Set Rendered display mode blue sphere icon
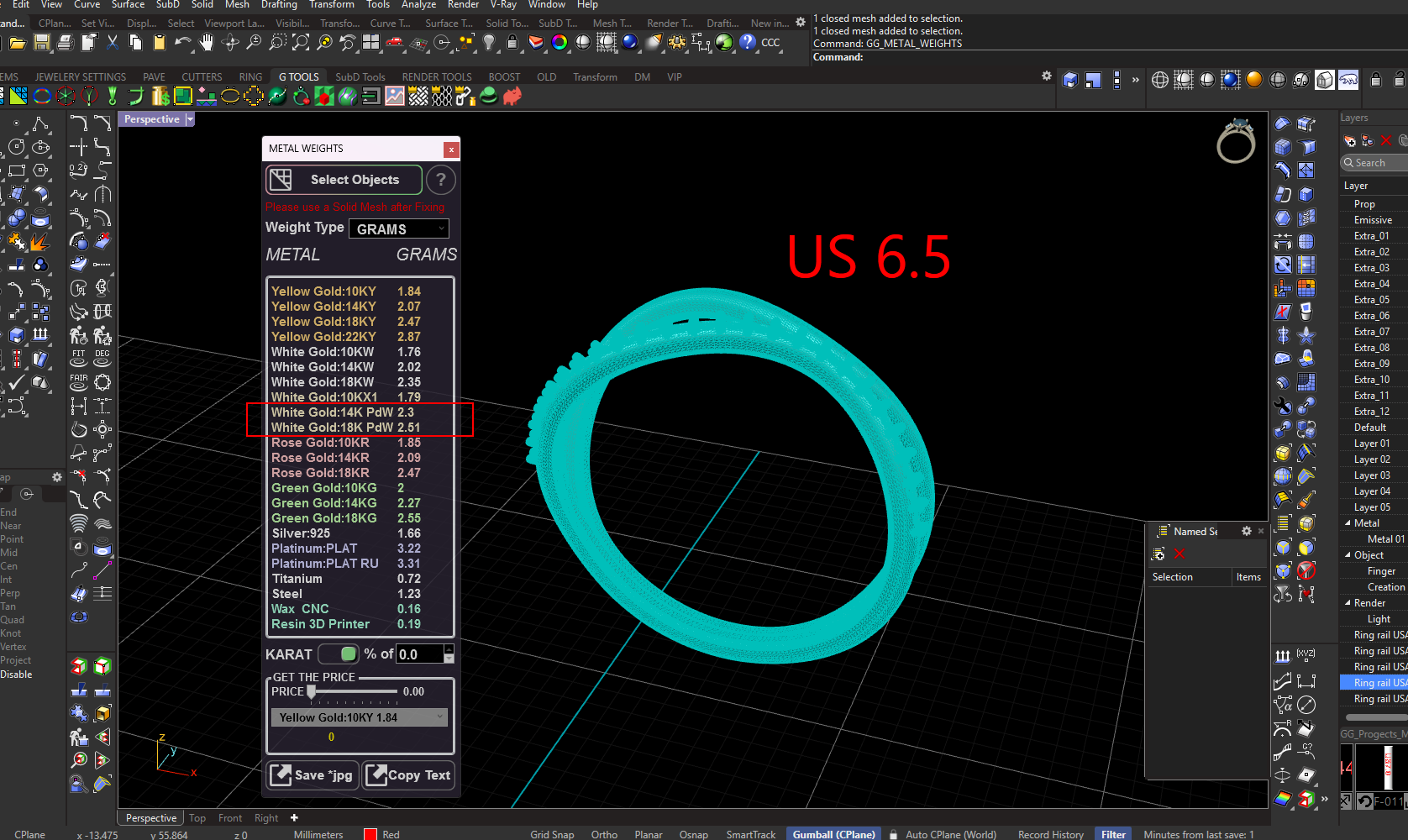 point(1231,80)
